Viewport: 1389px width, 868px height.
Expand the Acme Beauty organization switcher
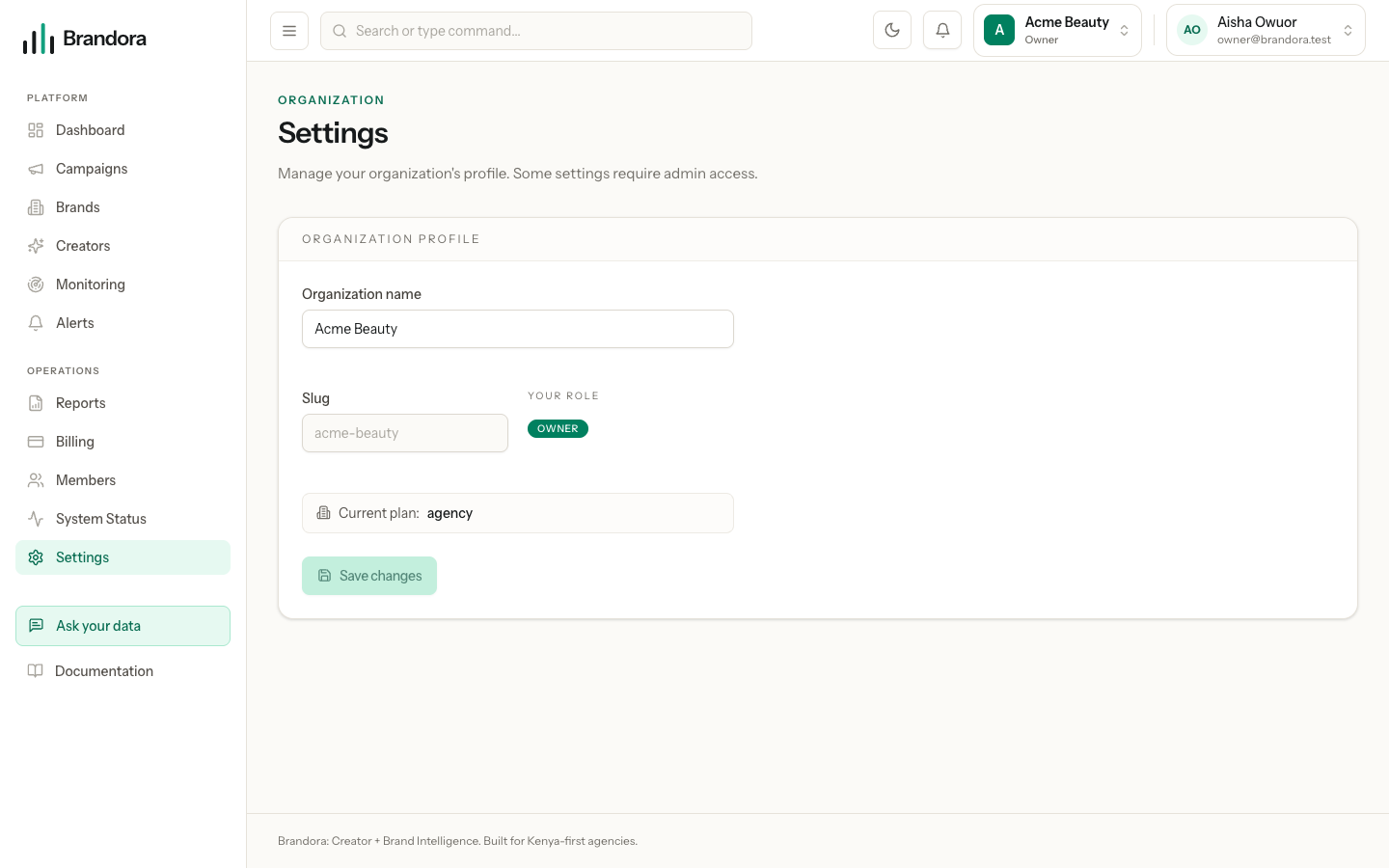click(x=1057, y=31)
